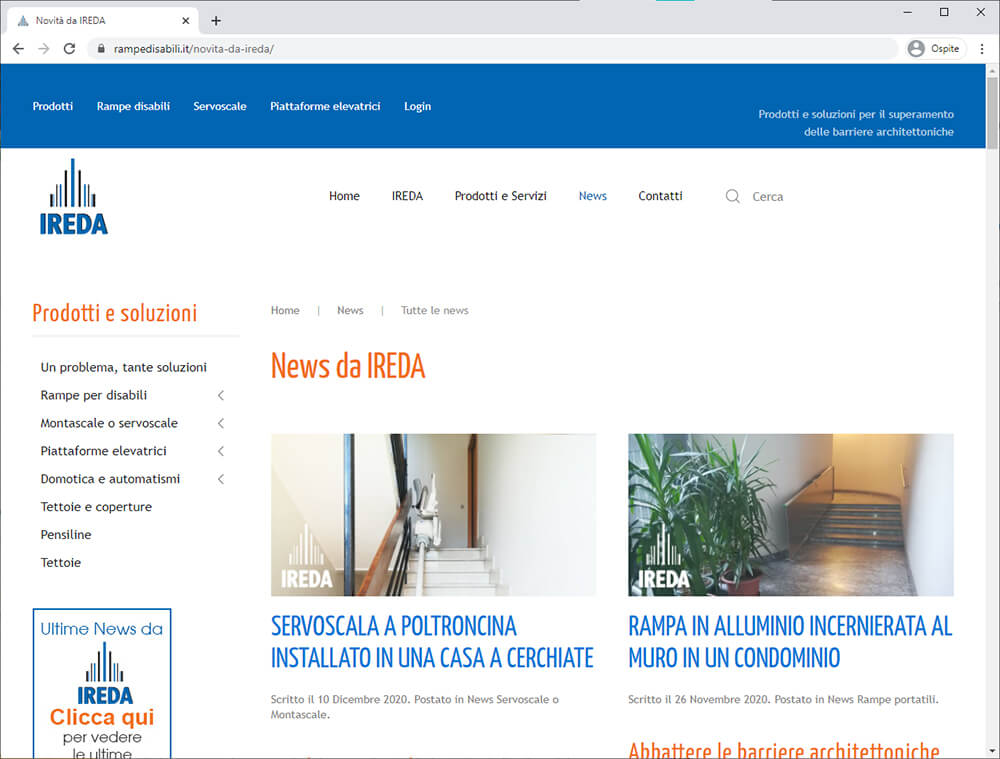The width and height of the screenshot is (1000, 759).
Task: Open Servoscale in the blue top bar
Action: [220, 107]
